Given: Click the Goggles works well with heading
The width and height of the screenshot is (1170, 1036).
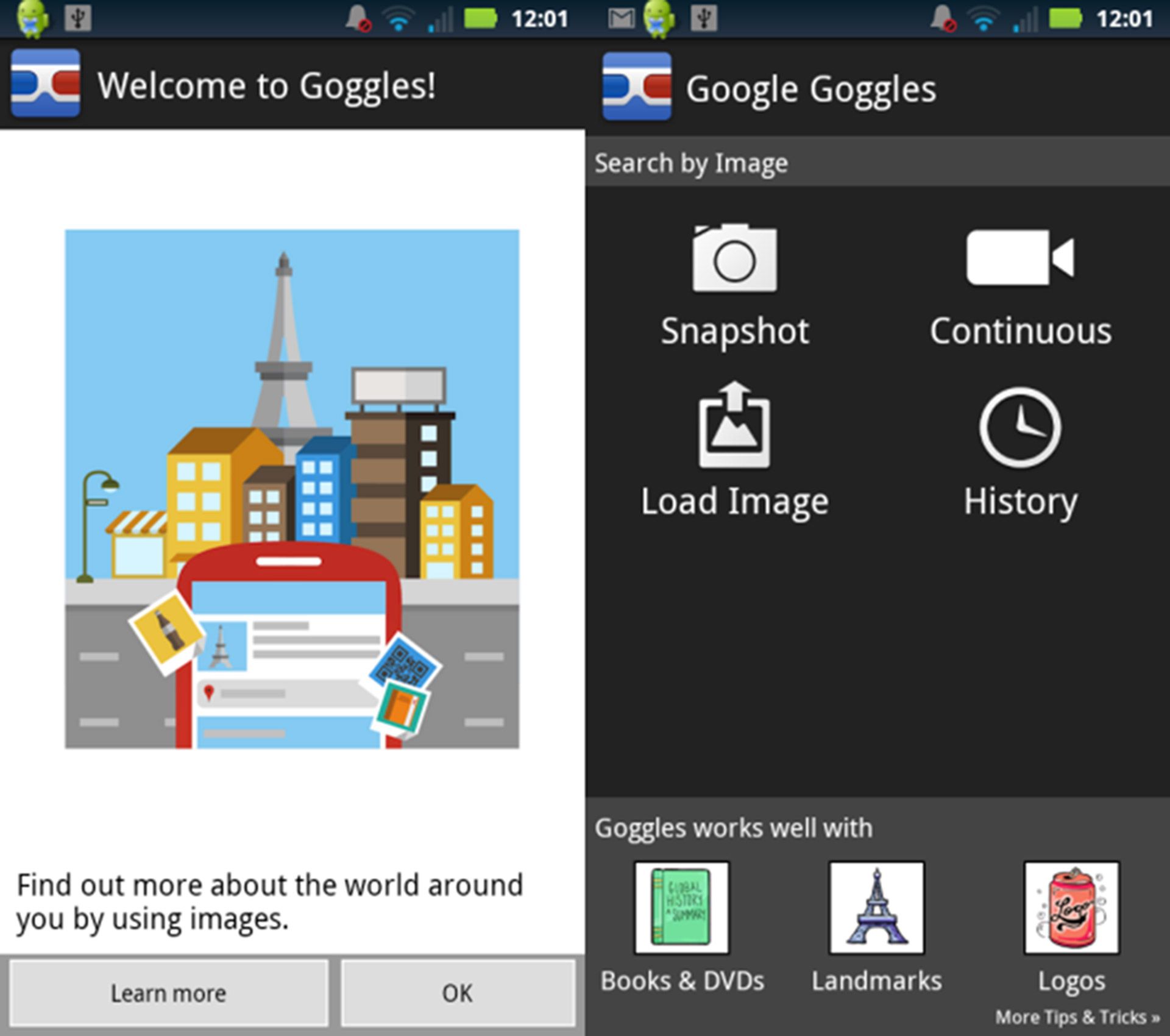Looking at the screenshot, I should coord(733,828).
